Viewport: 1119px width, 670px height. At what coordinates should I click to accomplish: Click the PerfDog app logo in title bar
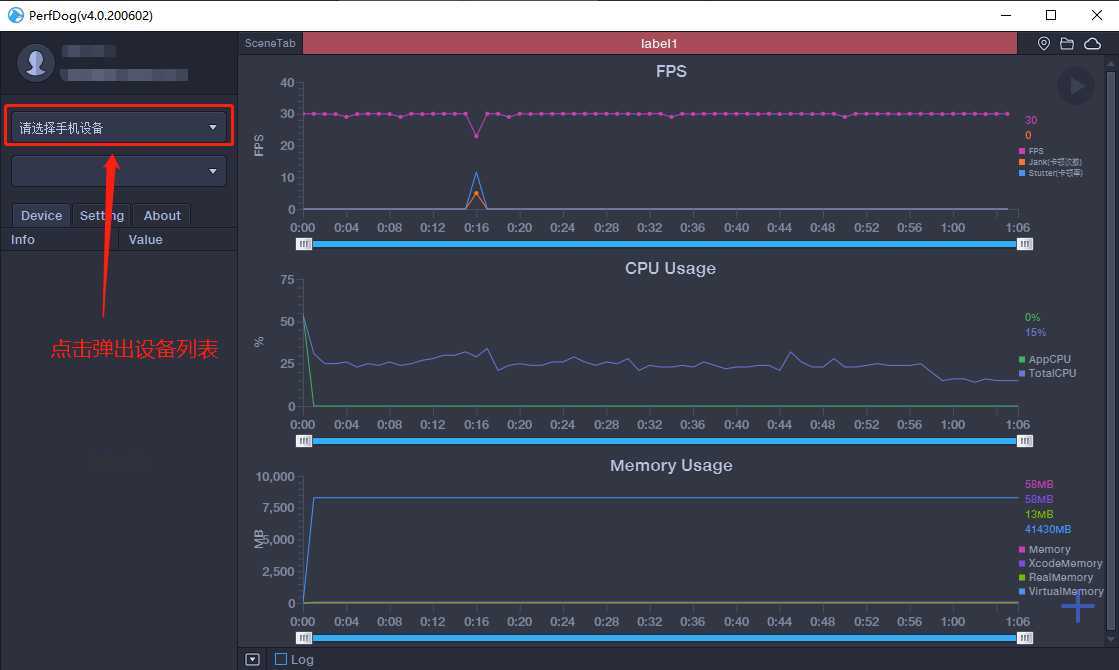(16, 15)
